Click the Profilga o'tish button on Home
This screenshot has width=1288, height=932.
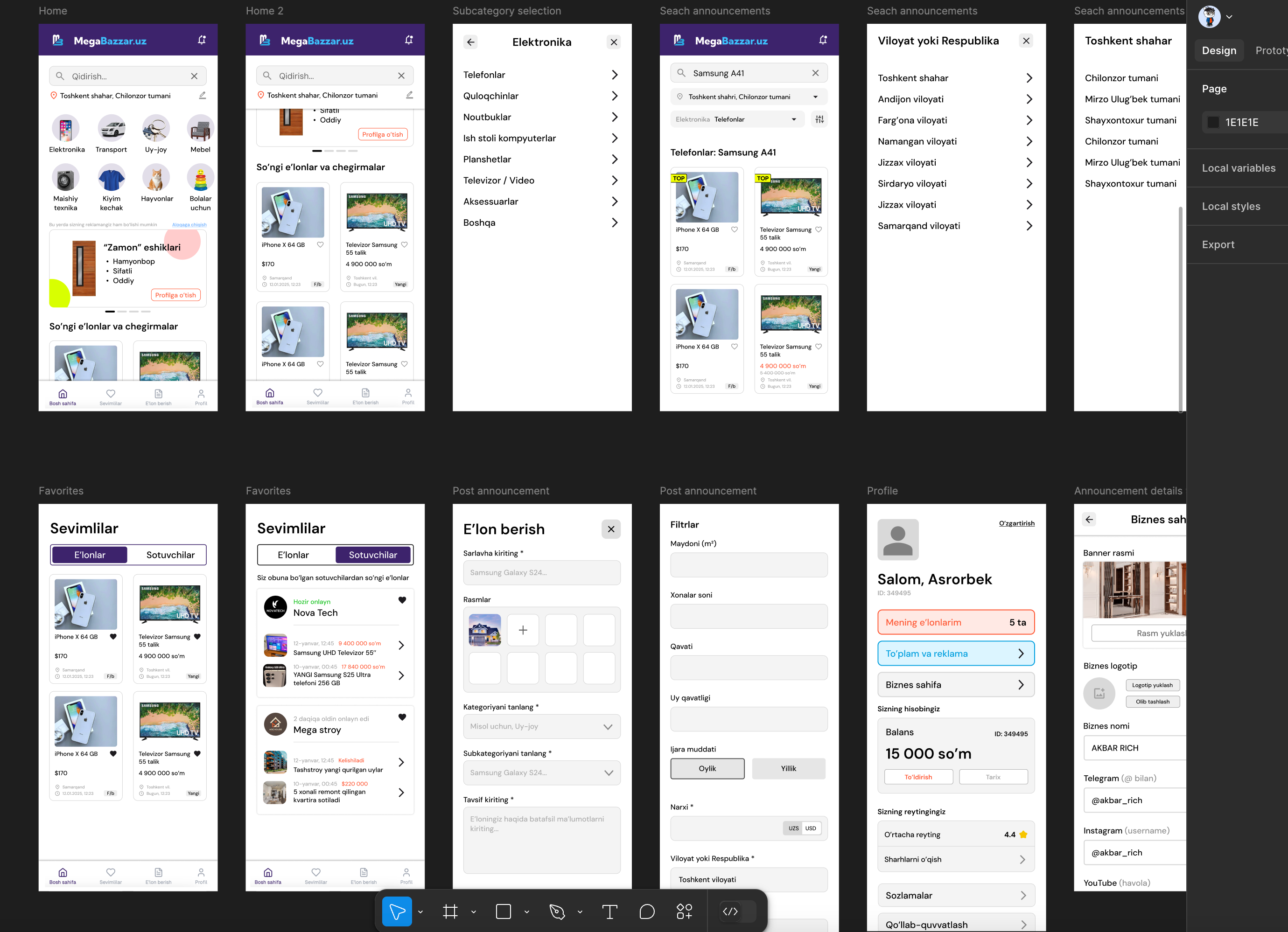coord(175,295)
